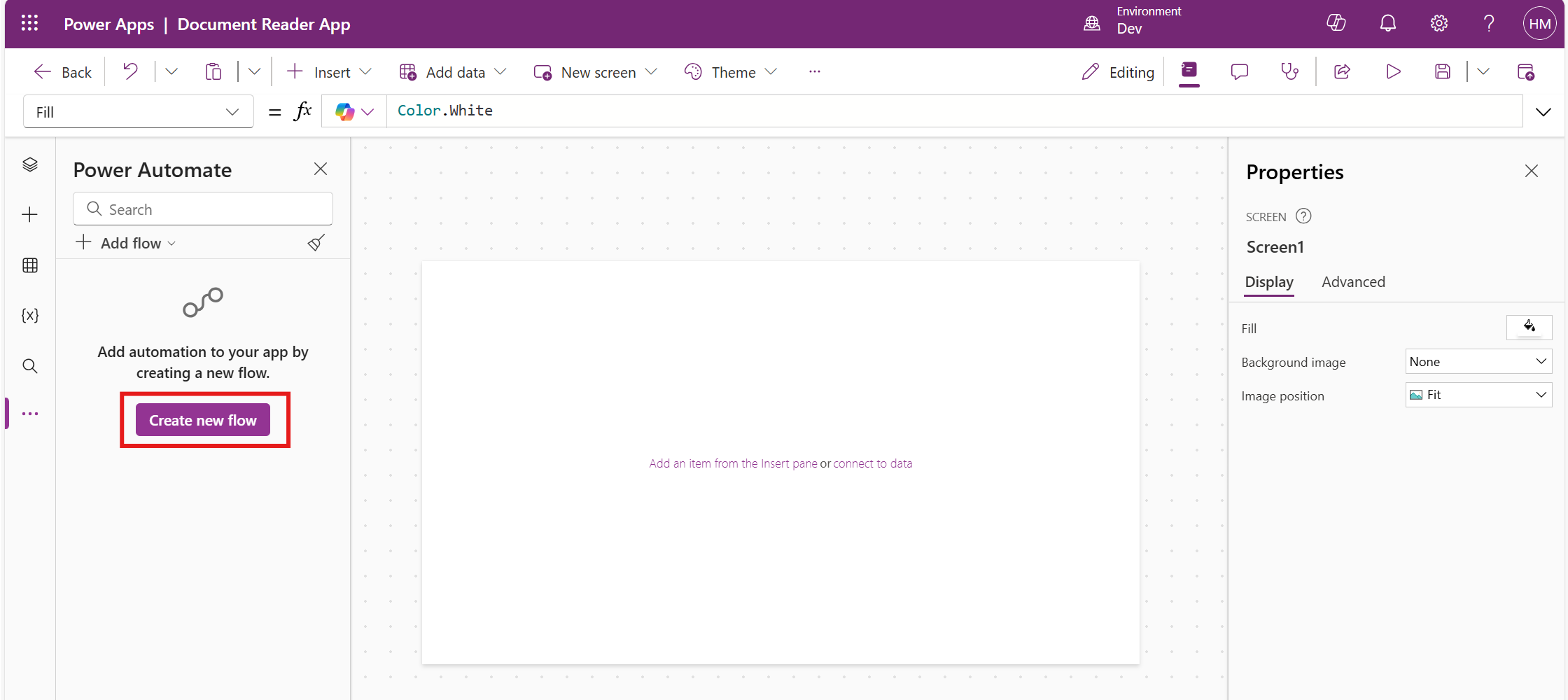Expand the formula bar chevron
This screenshot has width=1568, height=700.
1543,112
